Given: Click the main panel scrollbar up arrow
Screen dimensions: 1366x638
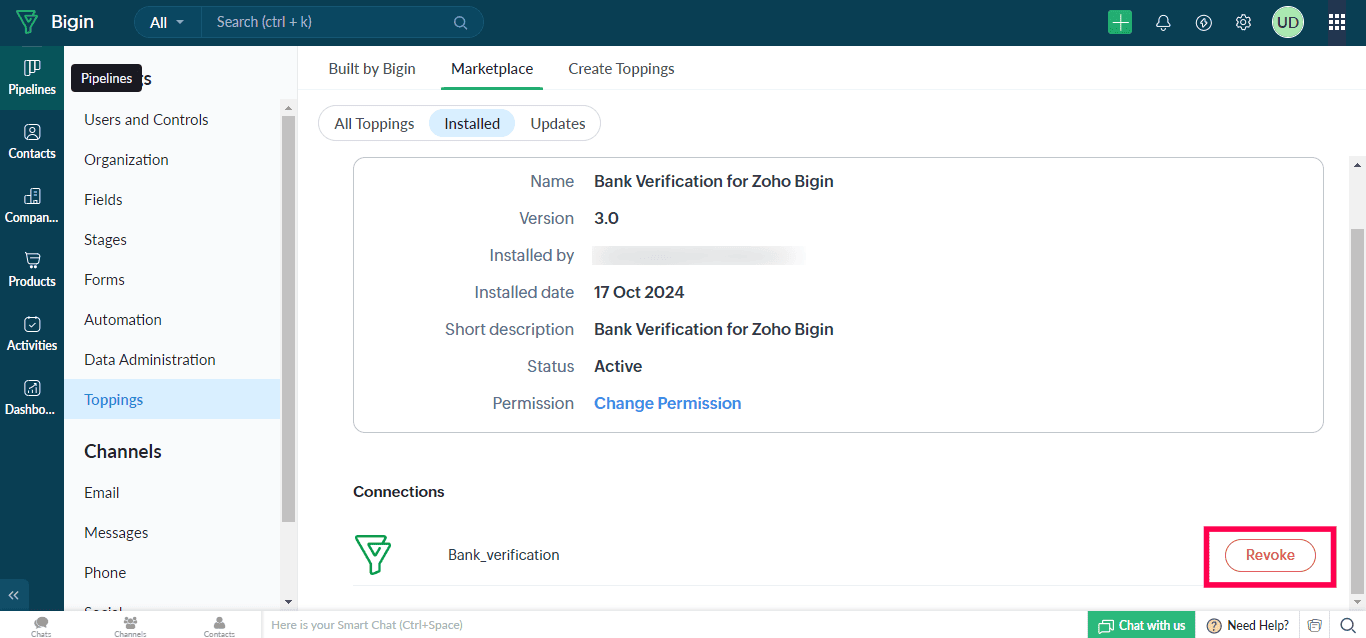Looking at the screenshot, I should pos(1357,165).
